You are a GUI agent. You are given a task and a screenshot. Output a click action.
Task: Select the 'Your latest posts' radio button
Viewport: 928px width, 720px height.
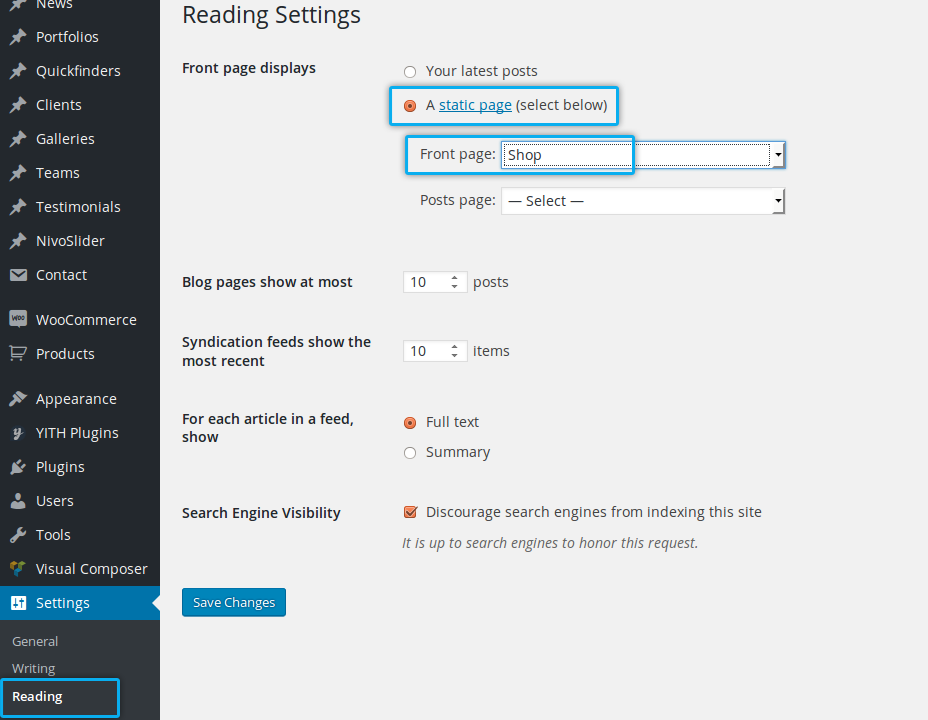tap(410, 72)
